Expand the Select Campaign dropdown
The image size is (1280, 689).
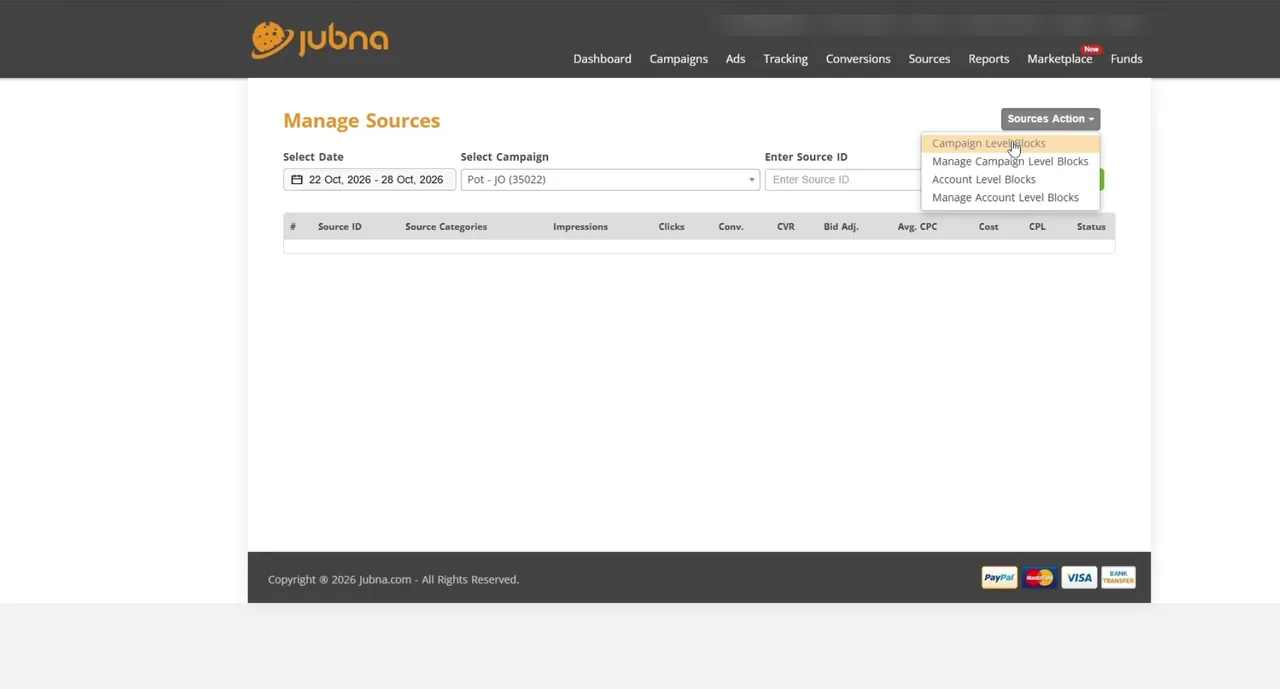pos(610,180)
